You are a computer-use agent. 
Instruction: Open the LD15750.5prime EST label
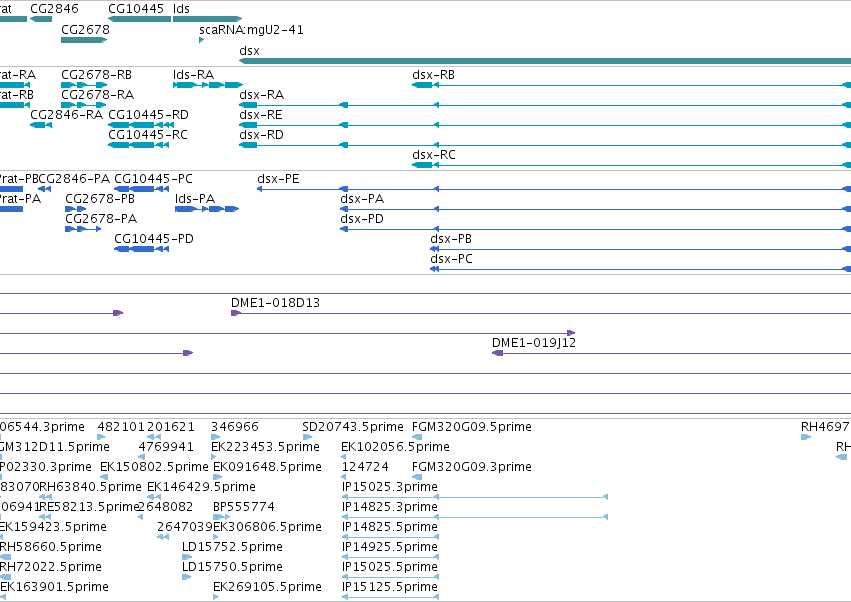point(232,567)
